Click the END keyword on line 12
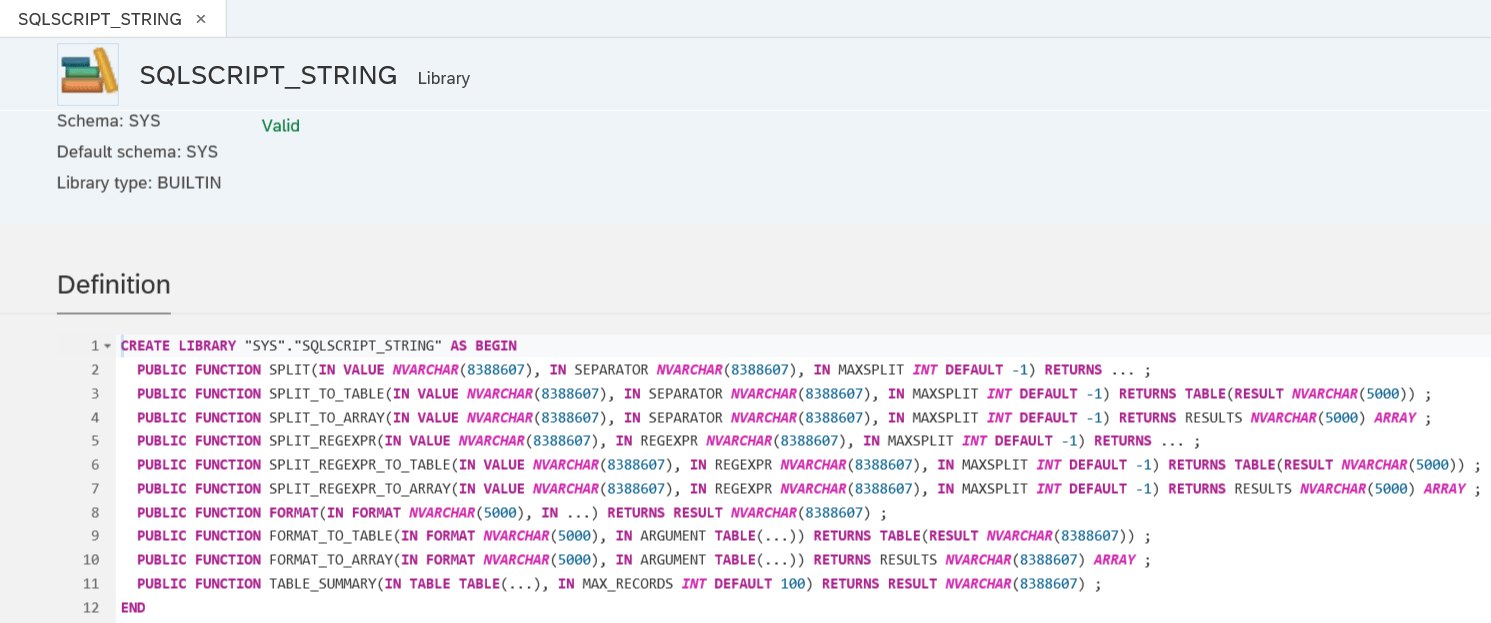Screen dimensions: 1491x623 [134, 607]
